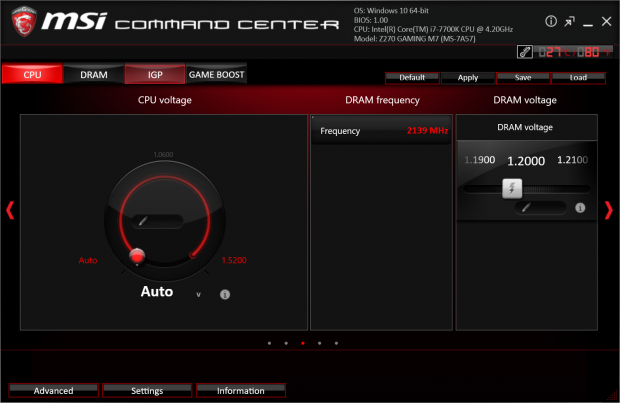Click the 1.2000 DRAM voltage value
This screenshot has width=620, height=403.
tap(526, 161)
